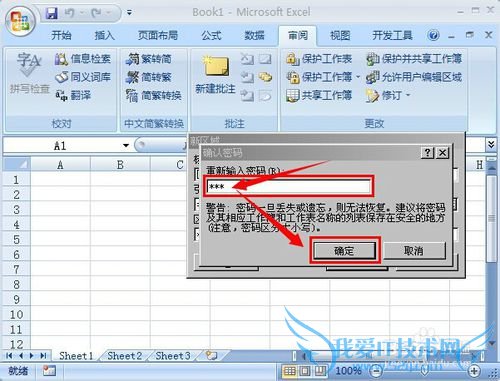The image size is (500, 381).
Task: Open the 开始 tab
Action: click(61, 35)
